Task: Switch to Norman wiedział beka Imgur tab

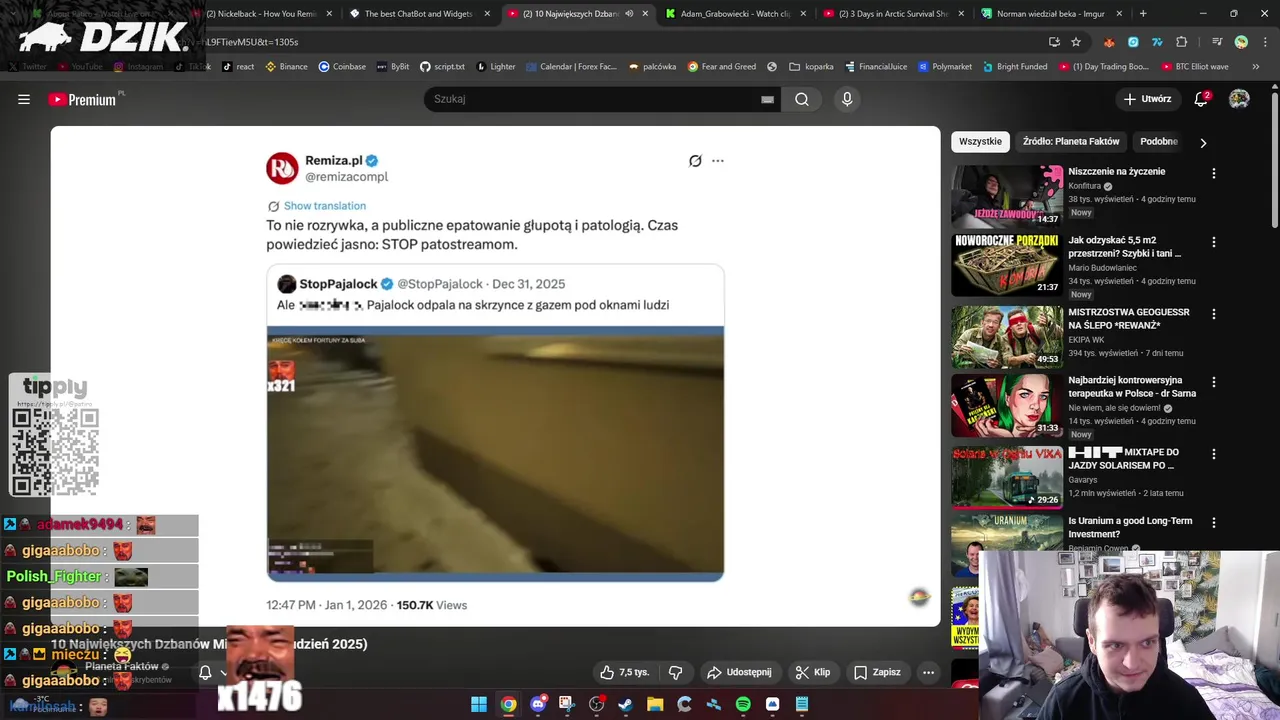Action: coord(1052,14)
